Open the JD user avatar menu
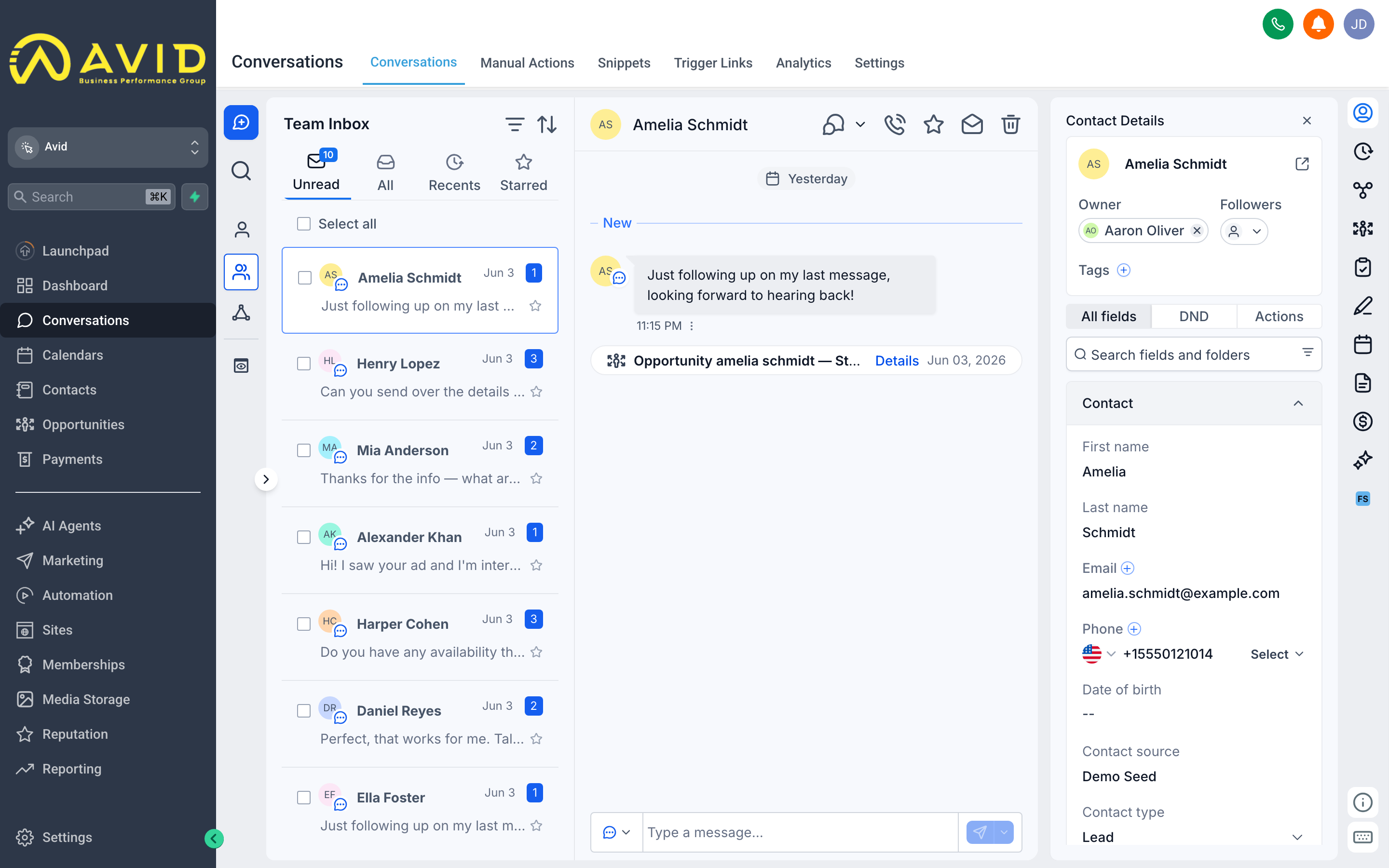Screen dimensions: 1389x868 click(1359, 24)
